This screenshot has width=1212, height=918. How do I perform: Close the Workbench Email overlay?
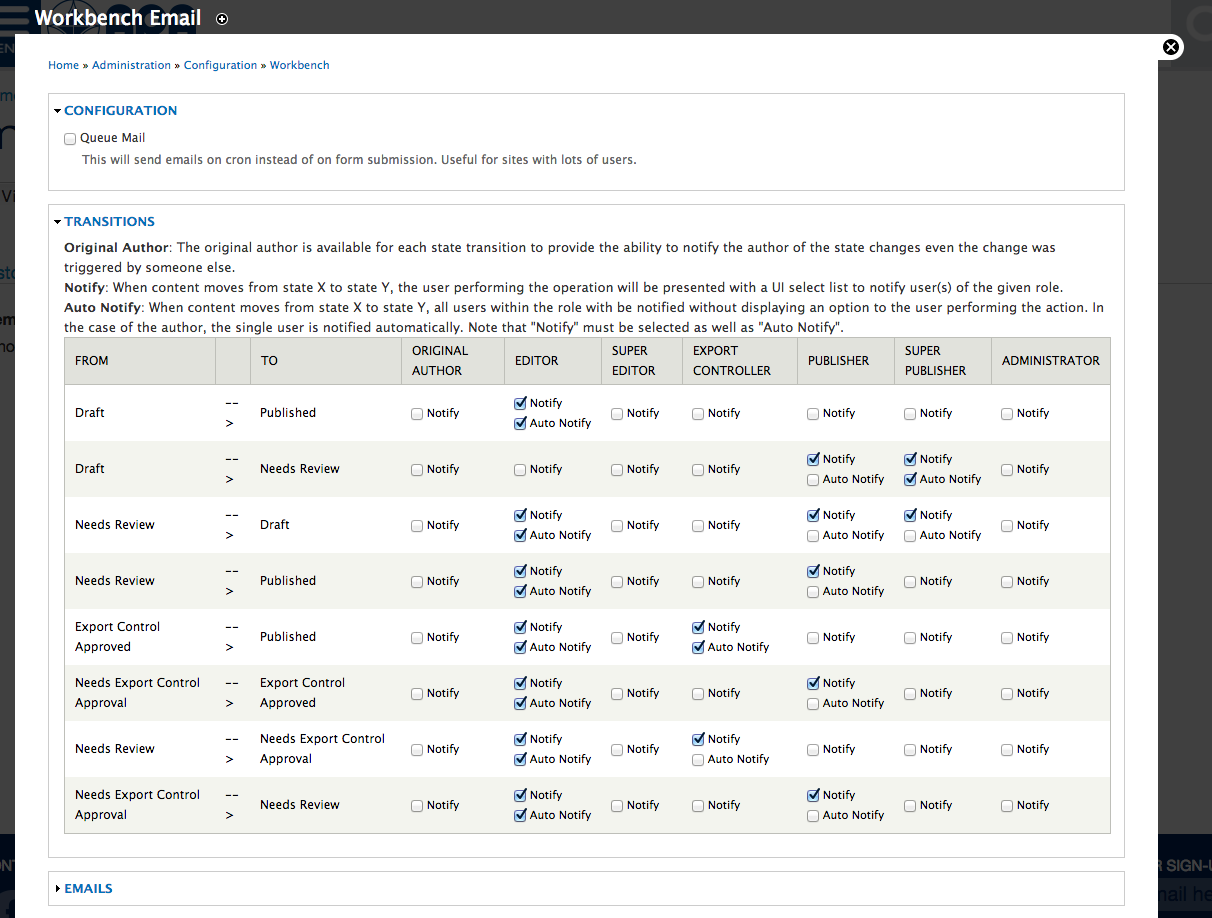click(x=1171, y=47)
